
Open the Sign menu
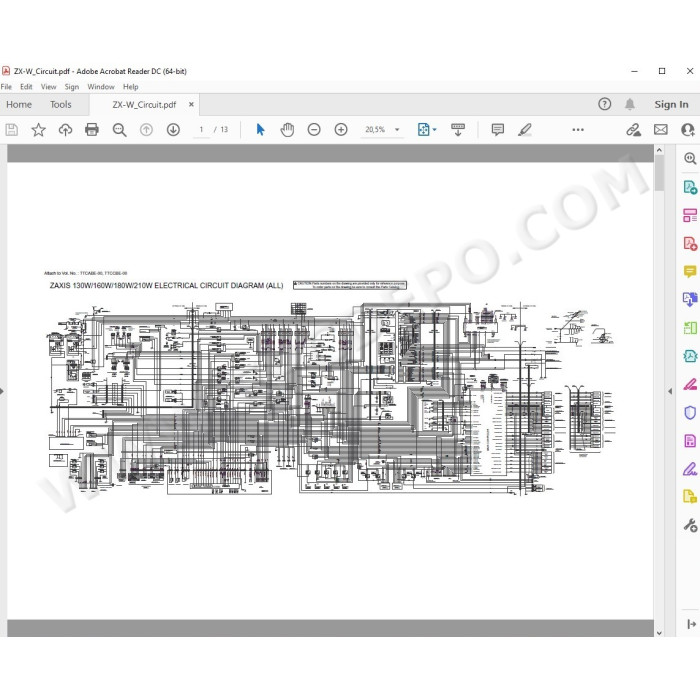point(71,87)
